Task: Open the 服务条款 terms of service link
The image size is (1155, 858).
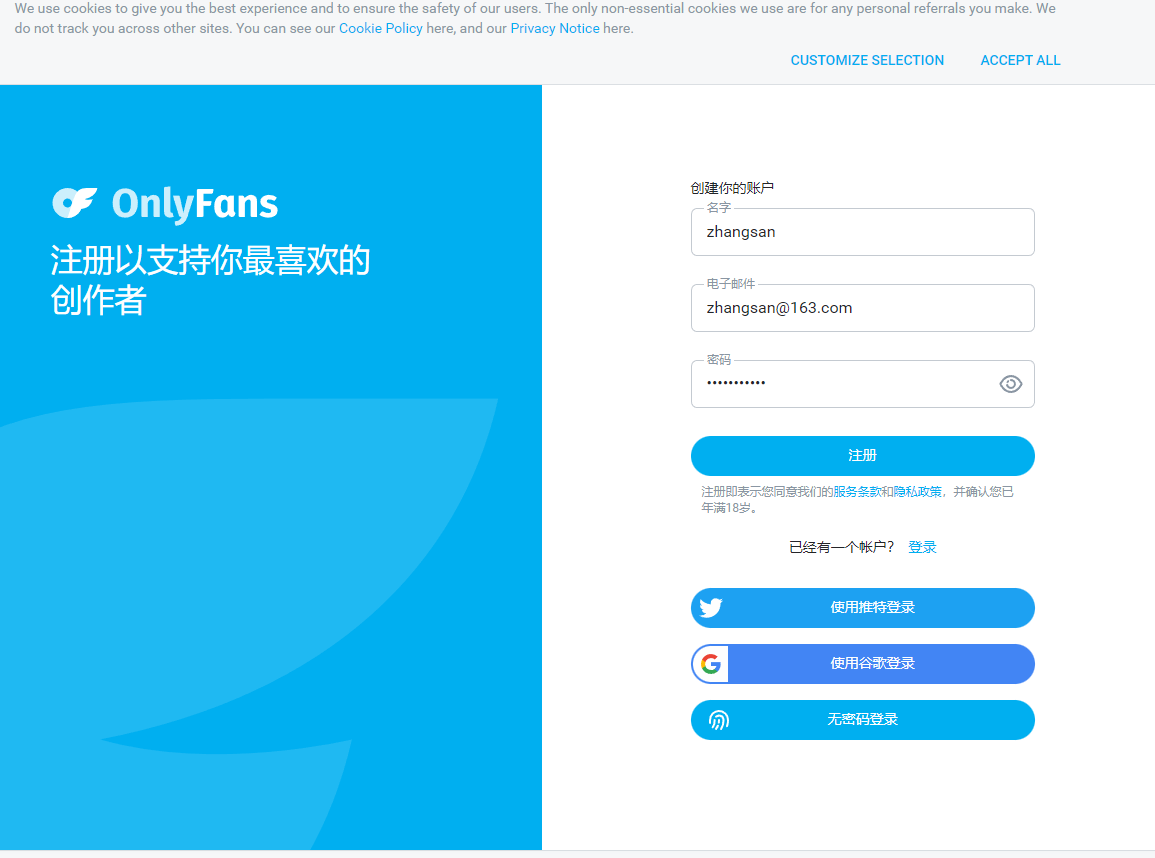Action: 857,491
